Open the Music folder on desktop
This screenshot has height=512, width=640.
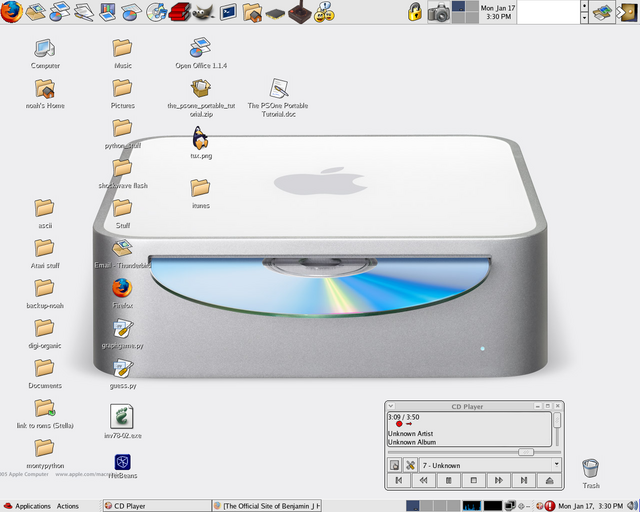pyautogui.click(x=122, y=48)
